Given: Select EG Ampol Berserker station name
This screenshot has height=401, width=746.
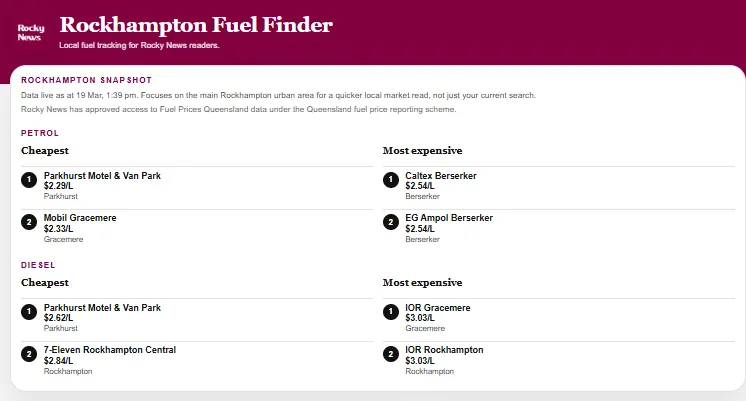Looking at the screenshot, I should click(x=449, y=218).
